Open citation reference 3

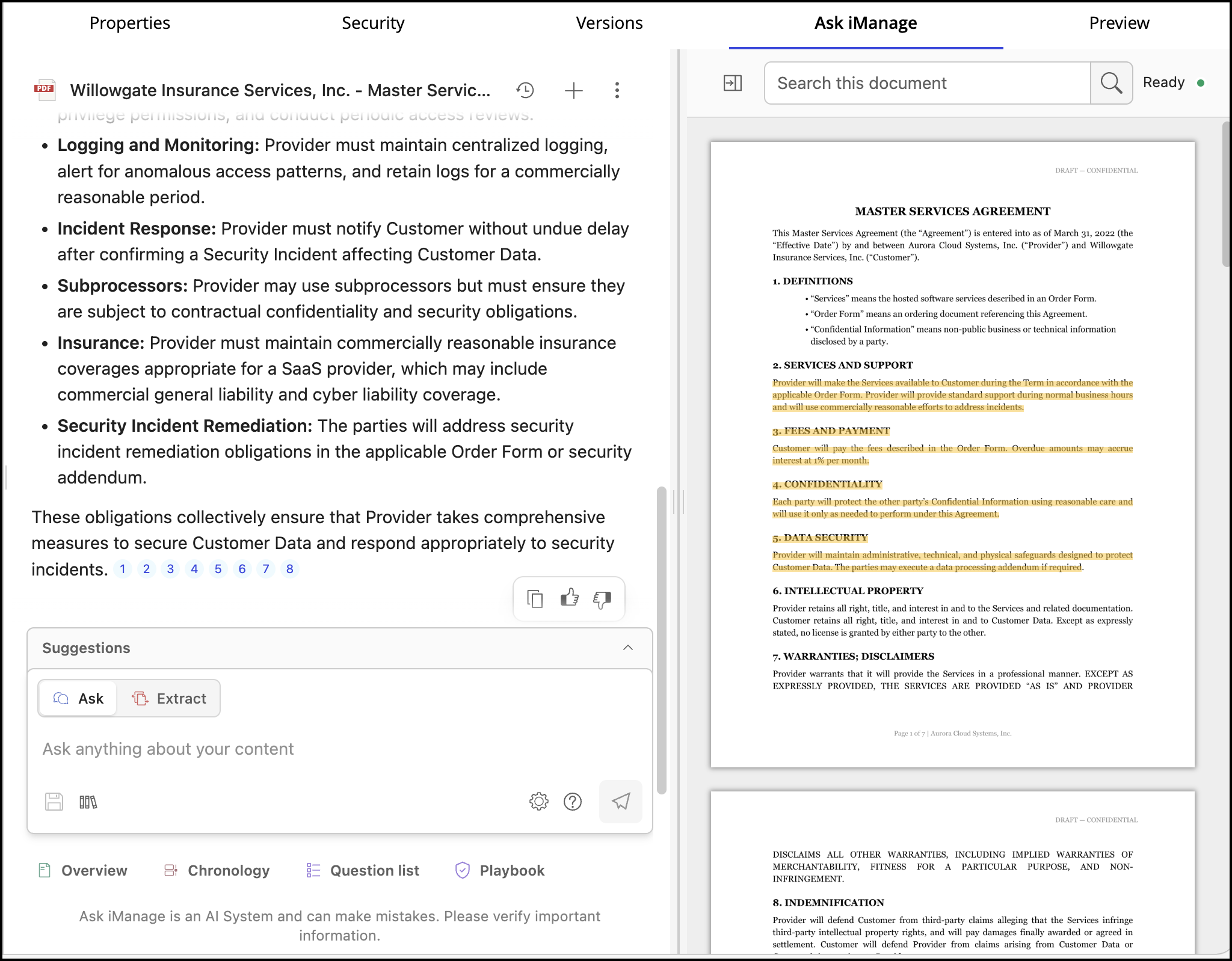click(171, 569)
